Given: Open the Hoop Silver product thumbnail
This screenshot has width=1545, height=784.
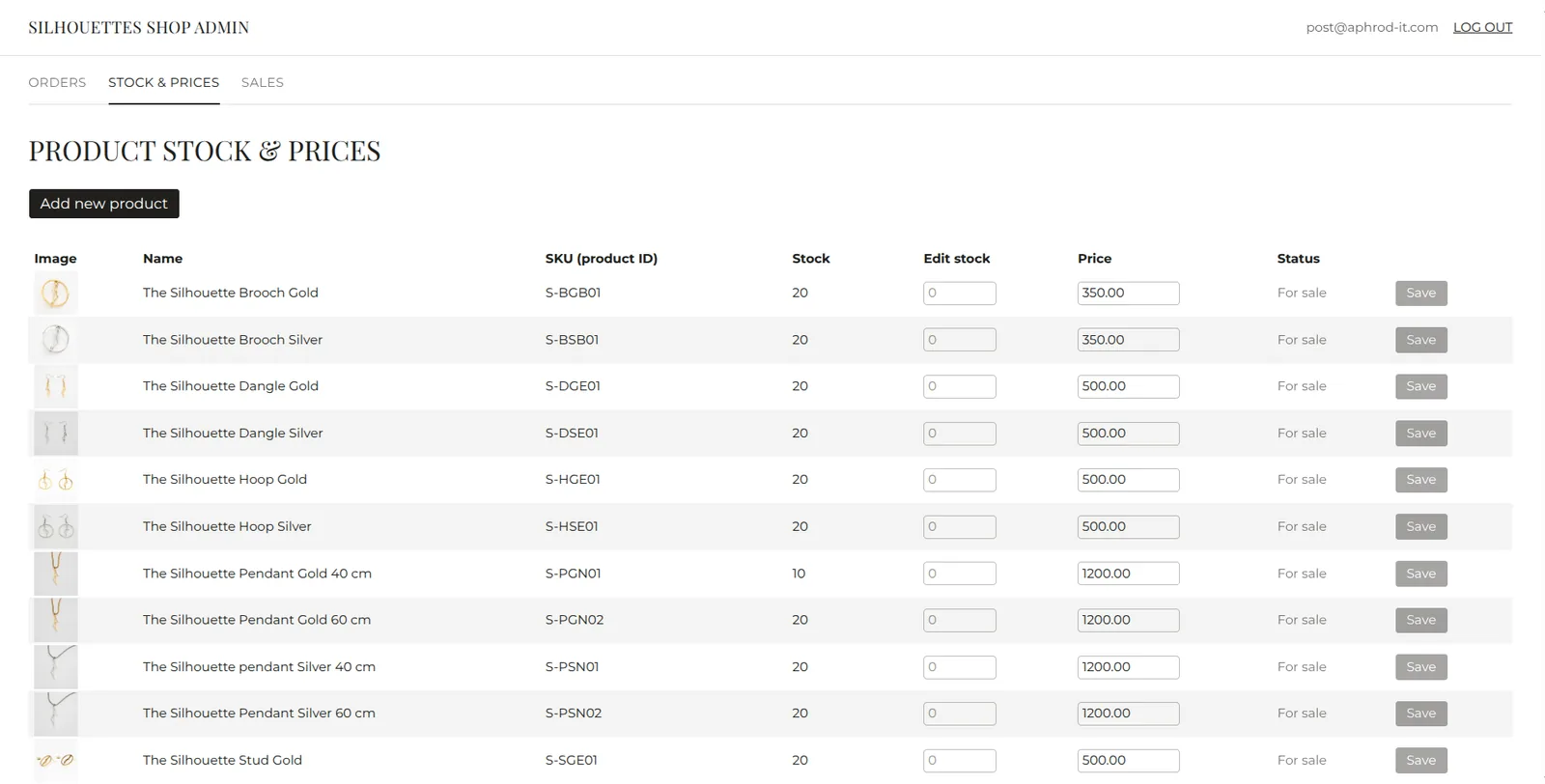Looking at the screenshot, I should (x=56, y=527).
